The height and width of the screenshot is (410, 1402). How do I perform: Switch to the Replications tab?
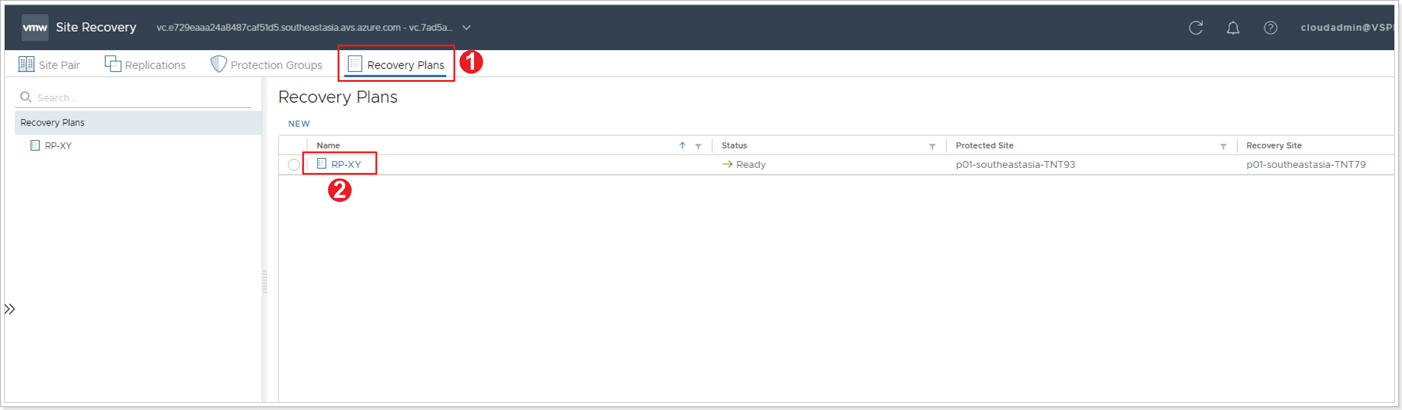pyautogui.click(x=145, y=65)
